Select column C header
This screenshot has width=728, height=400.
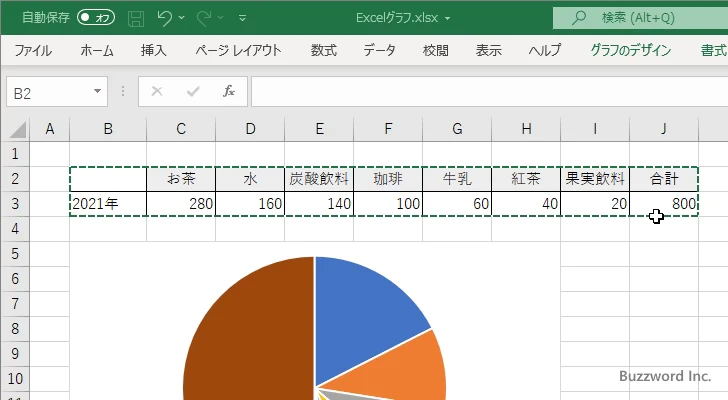tap(181, 129)
